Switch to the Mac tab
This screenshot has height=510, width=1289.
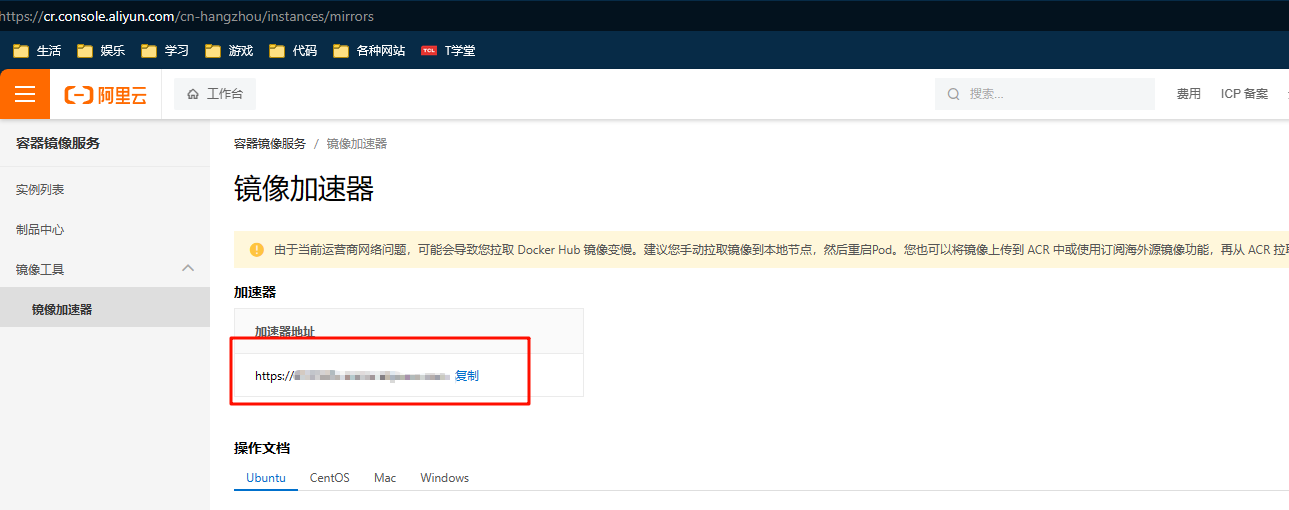click(385, 478)
